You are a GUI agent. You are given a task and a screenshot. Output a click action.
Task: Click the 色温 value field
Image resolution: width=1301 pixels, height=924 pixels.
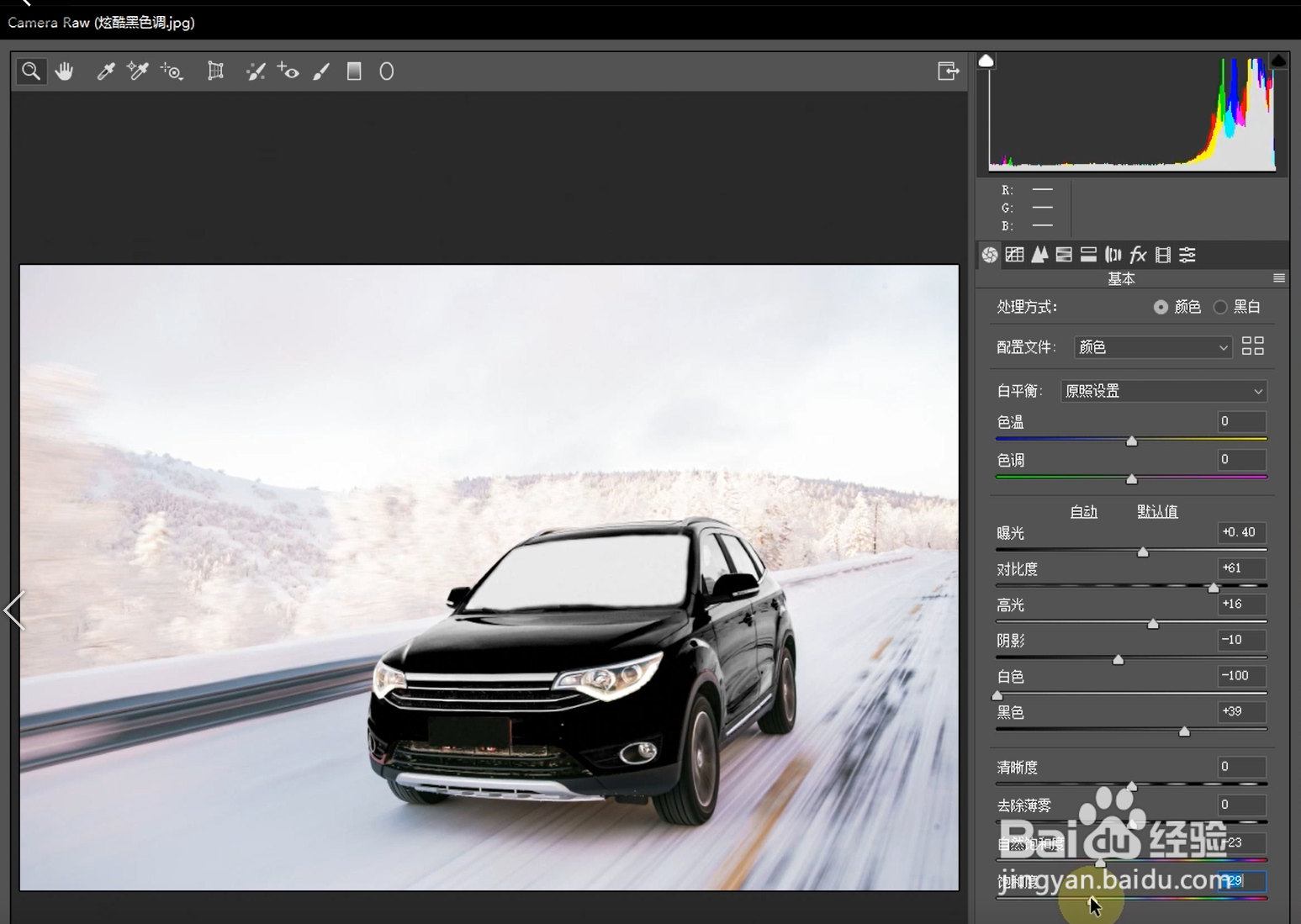(x=1242, y=421)
